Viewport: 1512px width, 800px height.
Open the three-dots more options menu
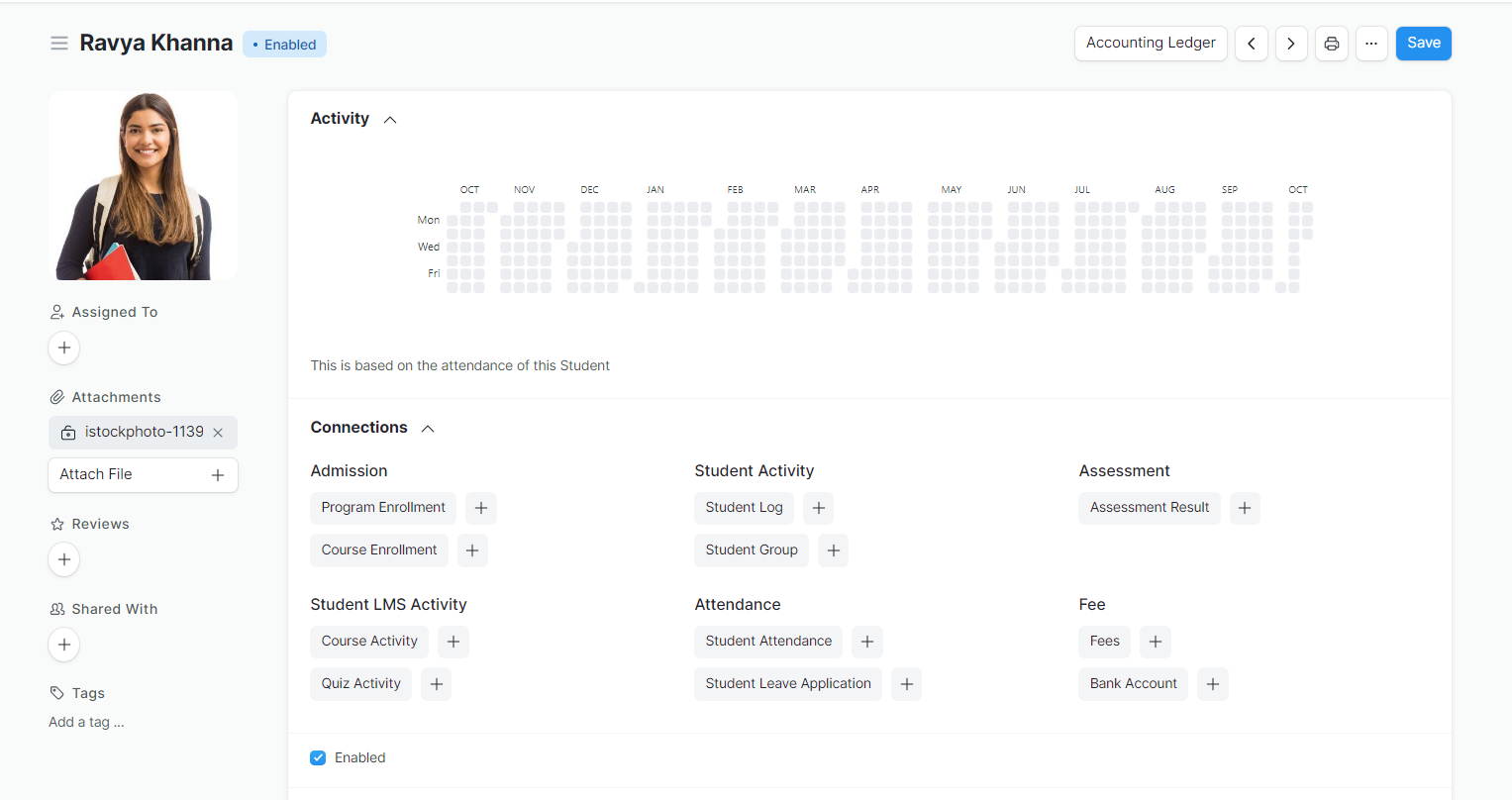[x=1370, y=44]
